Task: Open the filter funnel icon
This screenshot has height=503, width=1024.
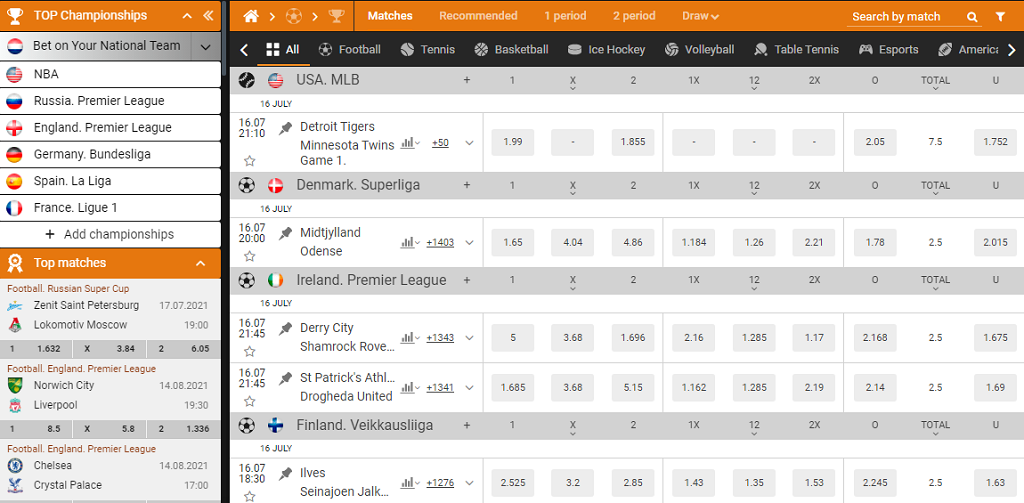Action: pyautogui.click(x=1000, y=17)
